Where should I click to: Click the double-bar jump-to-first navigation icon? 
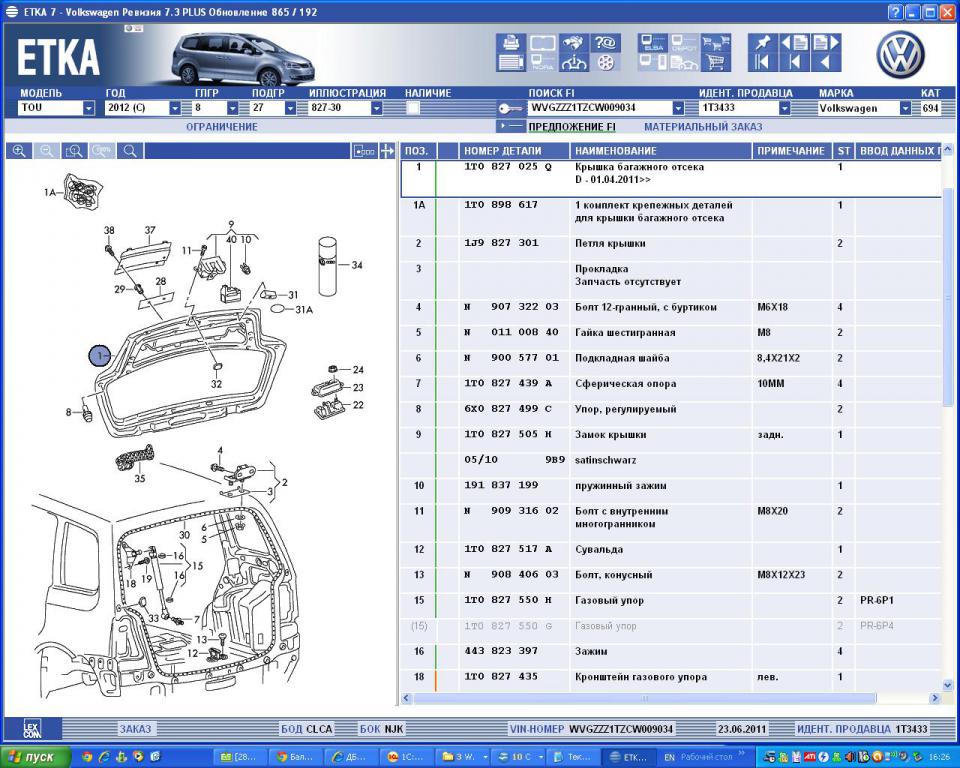(762, 62)
